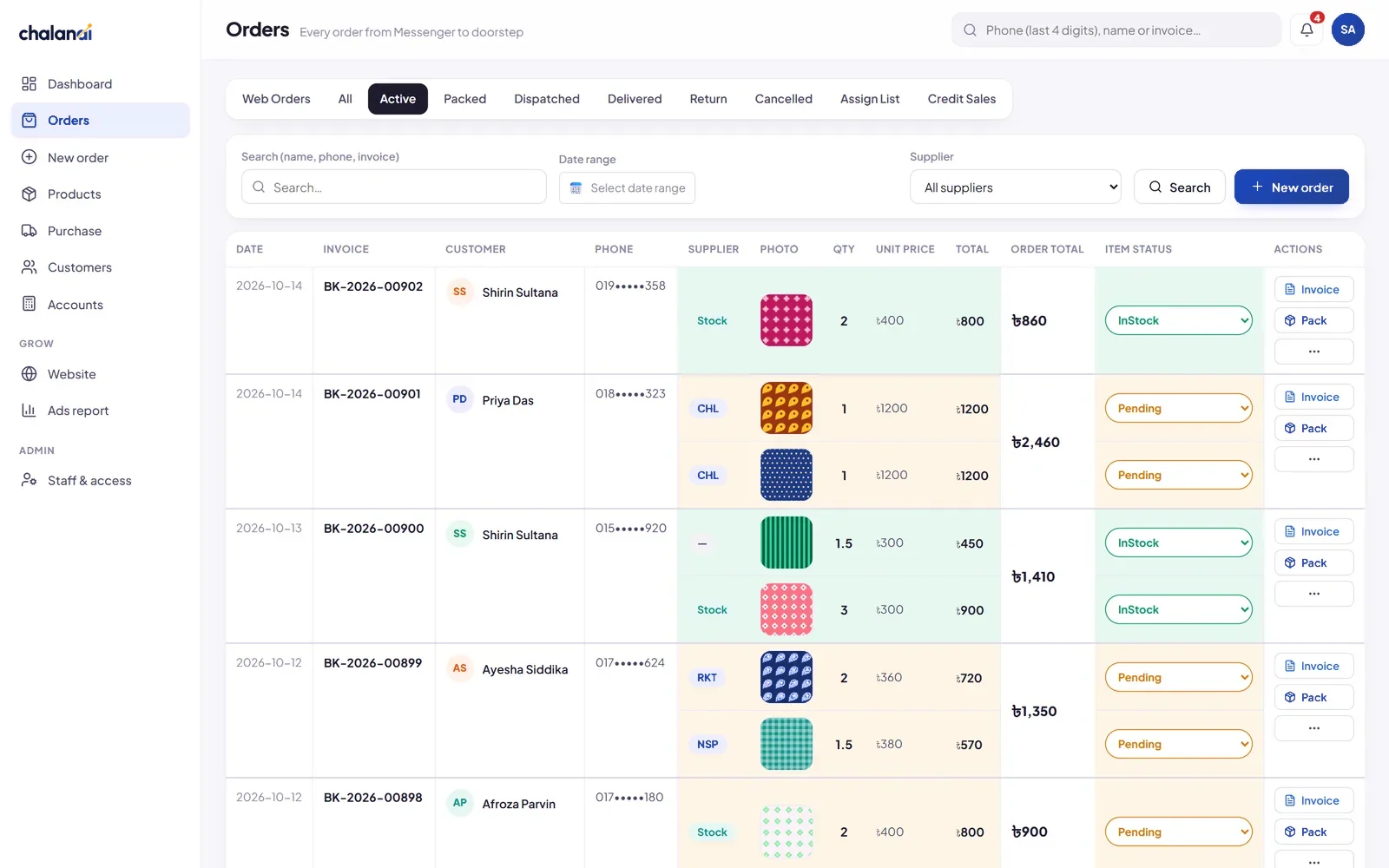
Task: Click the global phone/invoice search box
Action: [x=1116, y=30]
